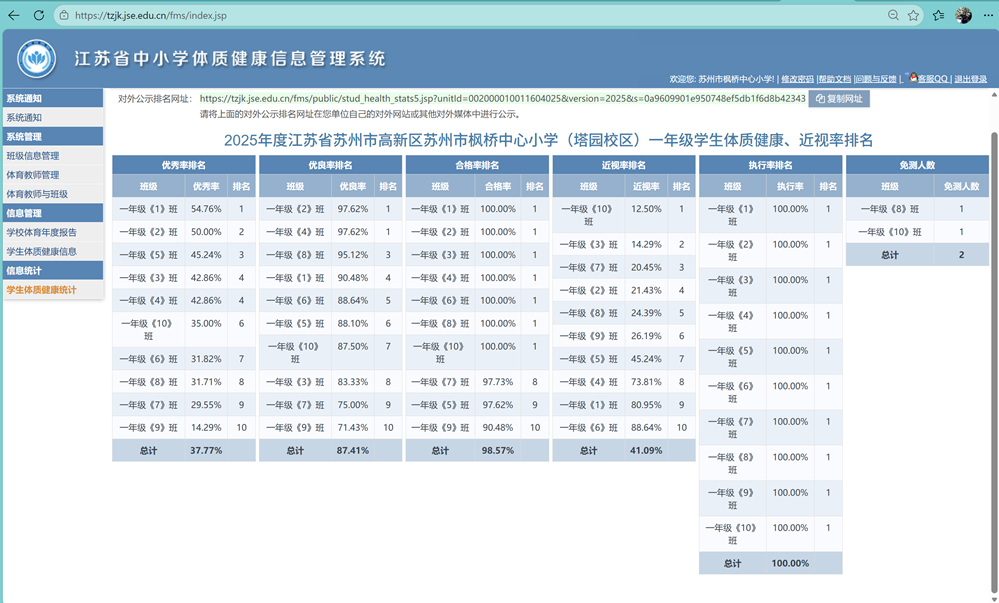Click the 退出登录 link
999x603 pixels.
(970, 79)
